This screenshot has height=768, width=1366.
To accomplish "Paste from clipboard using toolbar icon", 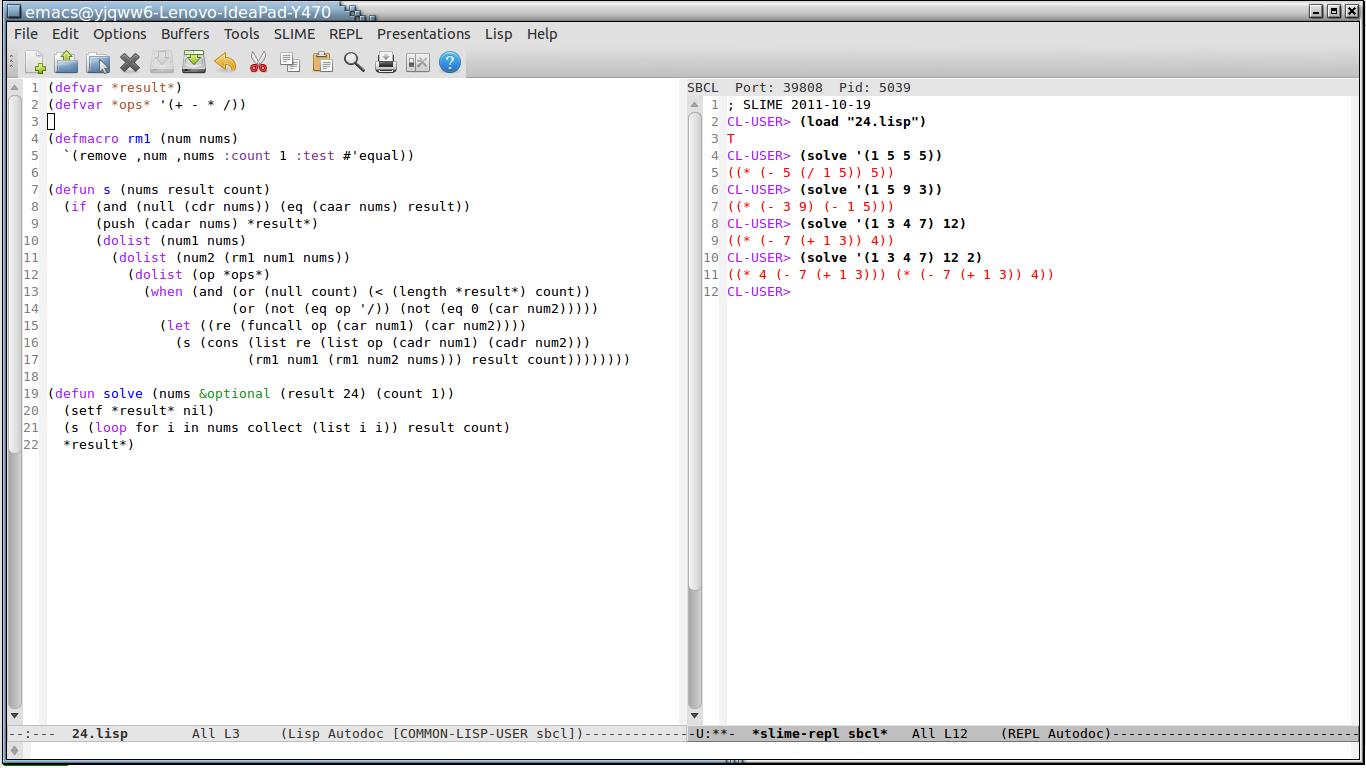I will 322,62.
